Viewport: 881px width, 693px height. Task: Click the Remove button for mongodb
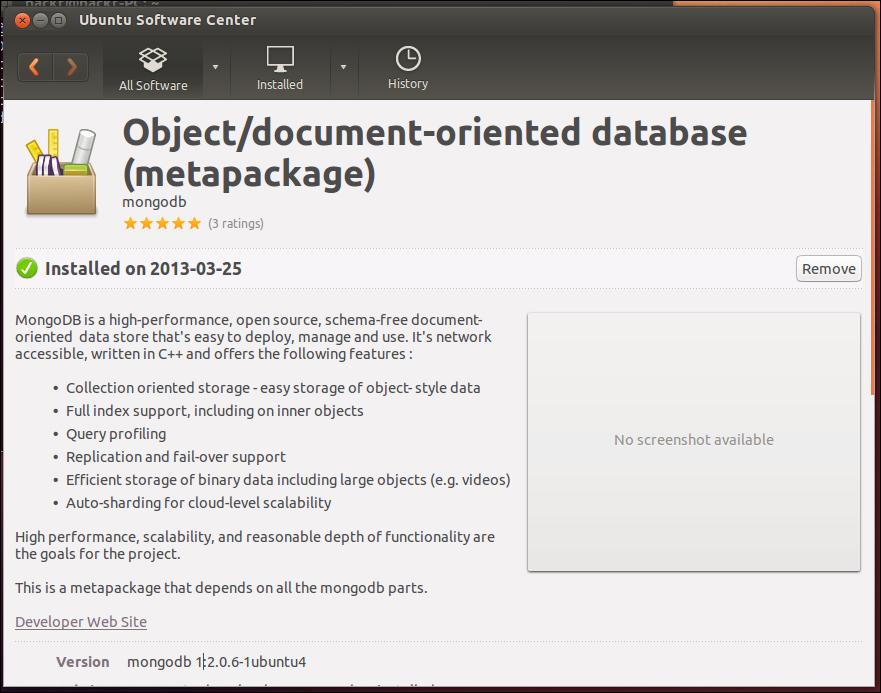pyautogui.click(x=829, y=269)
